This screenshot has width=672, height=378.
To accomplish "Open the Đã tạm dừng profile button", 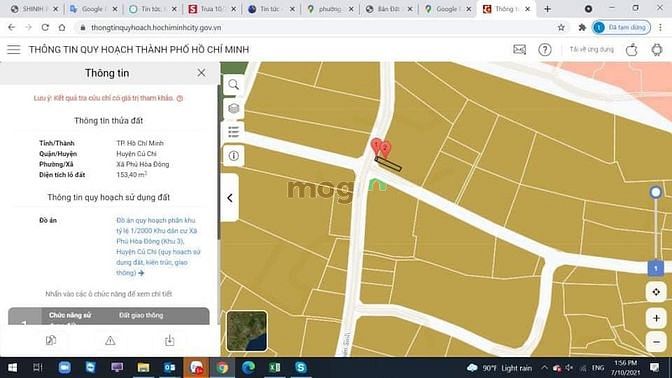I will click(x=621, y=27).
